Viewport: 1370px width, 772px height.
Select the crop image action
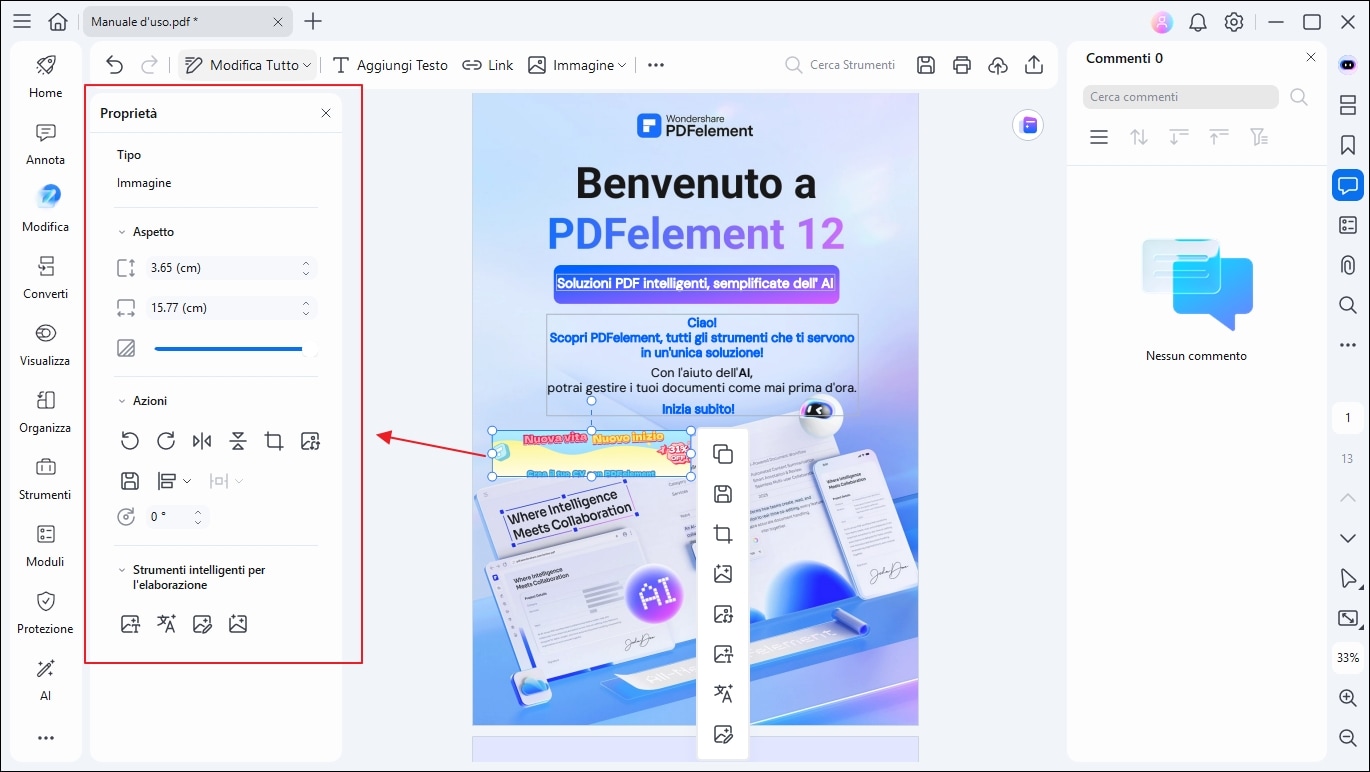pos(274,441)
